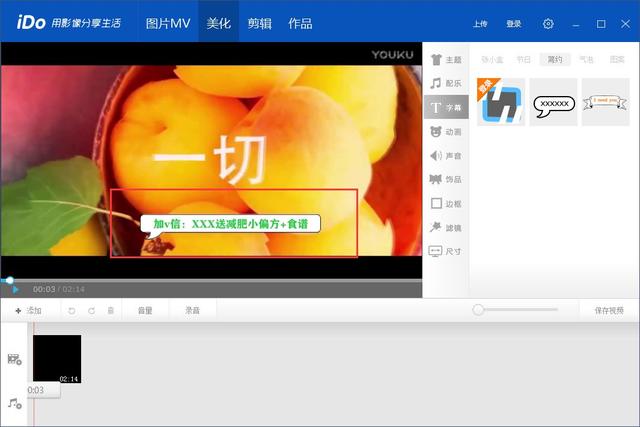Click the add video track icon
The width and height of the screenshot is (640, 427).
pos(15,359)
